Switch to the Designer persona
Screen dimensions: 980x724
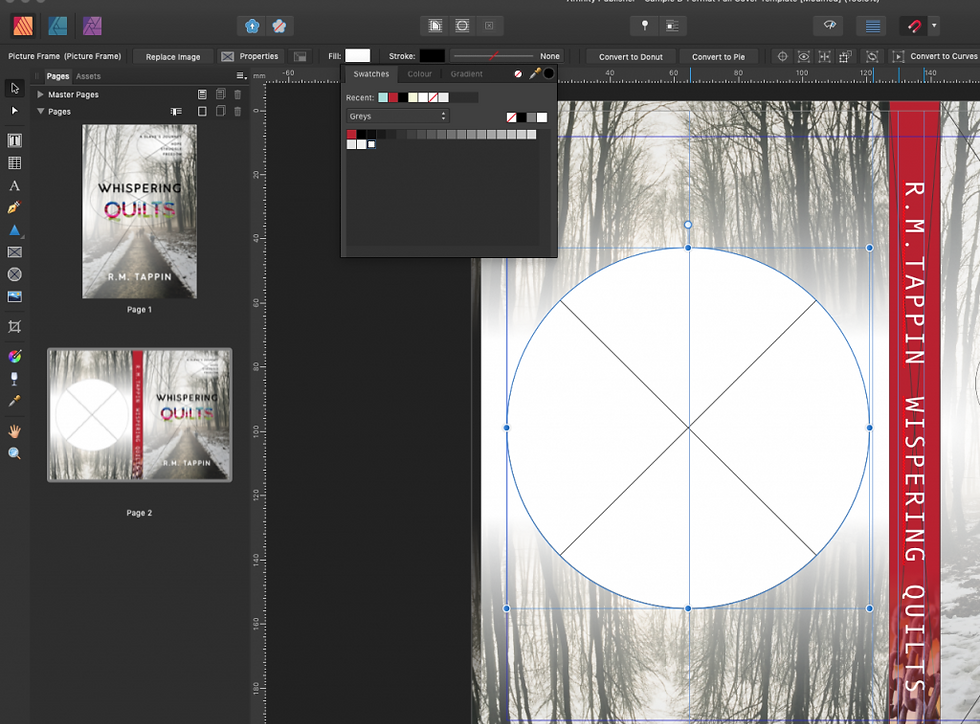tap(58, 26)
